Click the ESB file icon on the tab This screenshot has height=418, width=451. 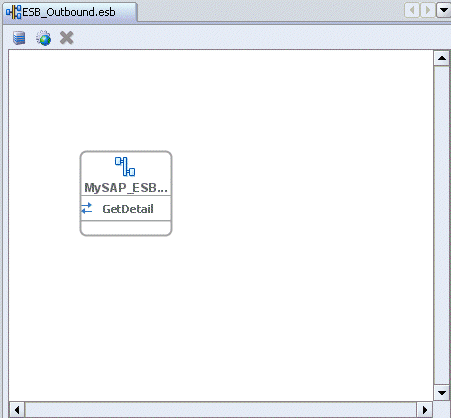13,12
